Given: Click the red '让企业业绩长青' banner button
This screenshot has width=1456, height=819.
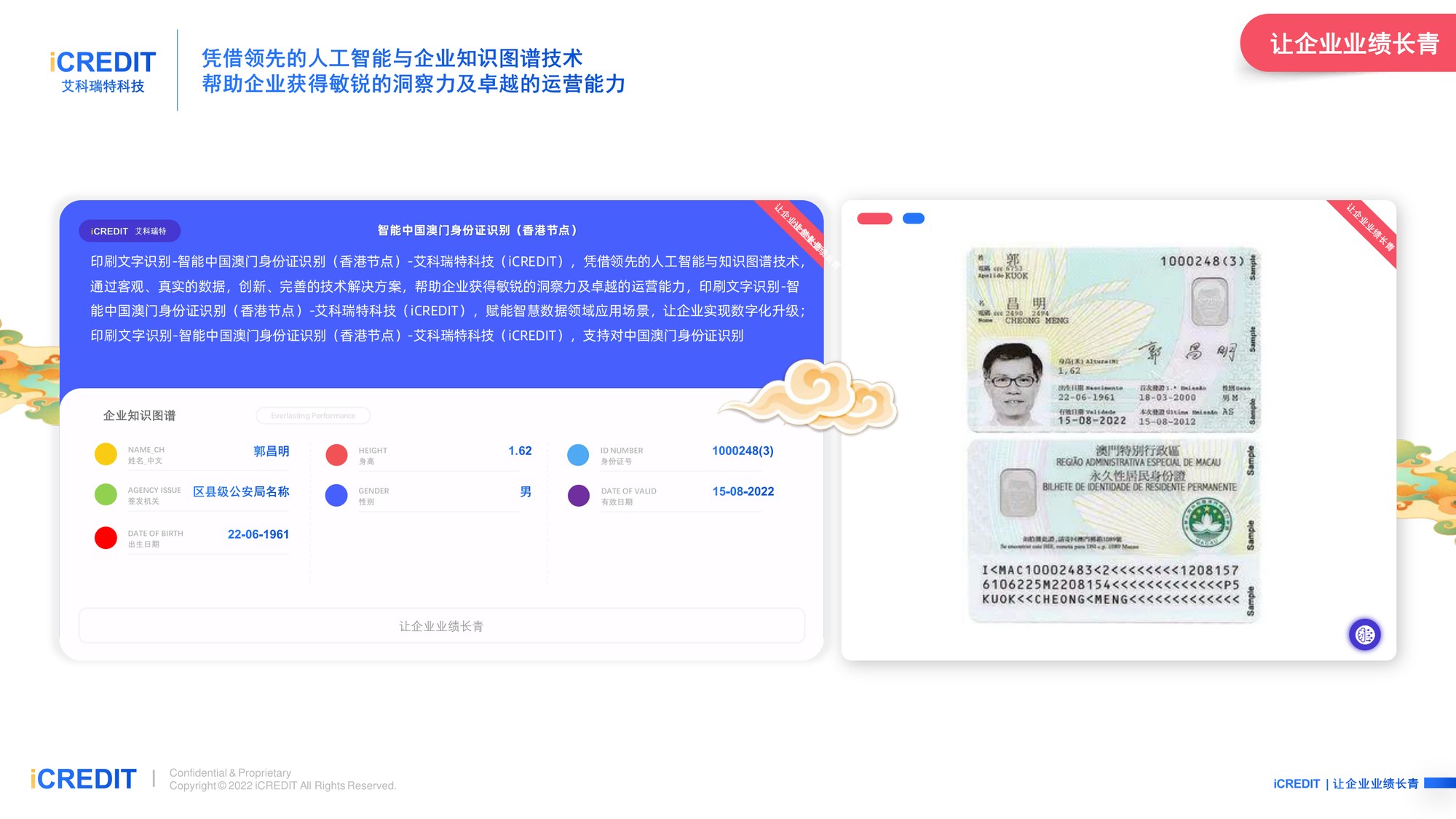Looking at the screenshot, I should [x=1349, y=43].
